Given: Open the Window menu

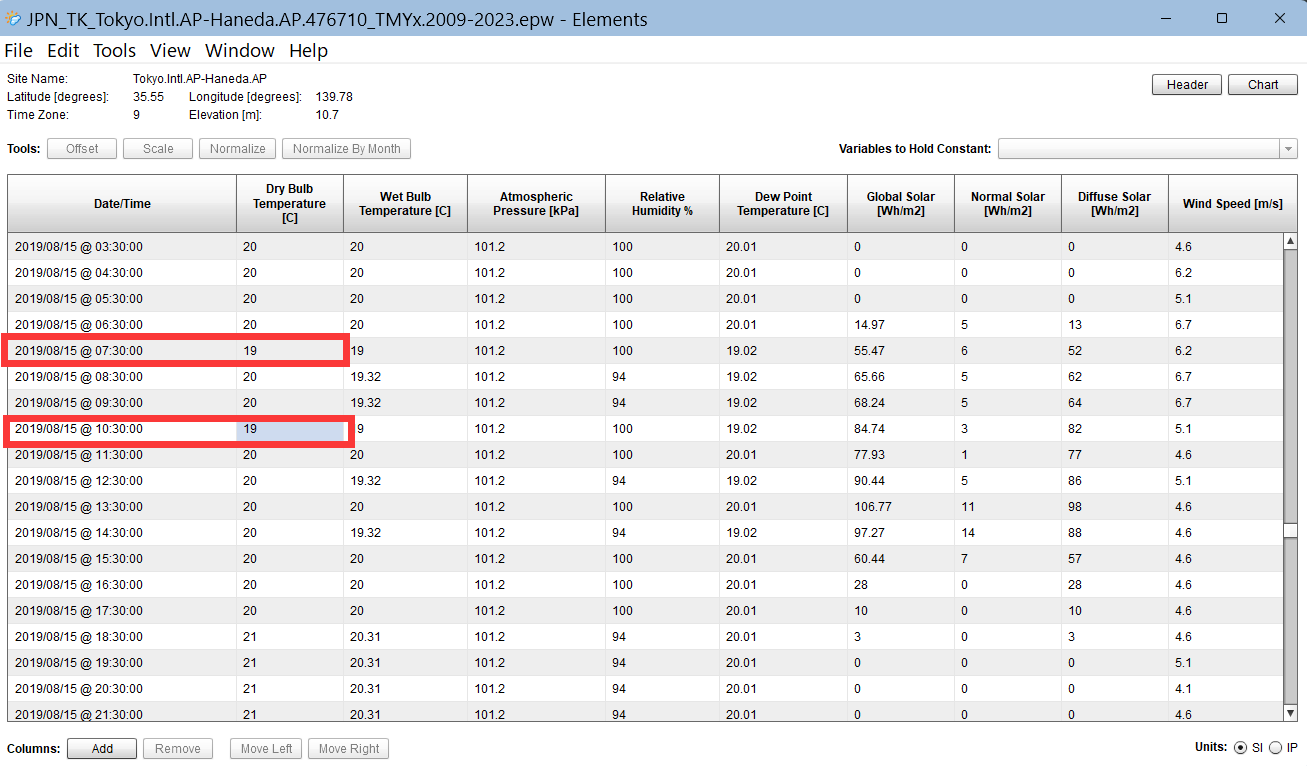Looking at the screenshot, I should pos(240,51).
